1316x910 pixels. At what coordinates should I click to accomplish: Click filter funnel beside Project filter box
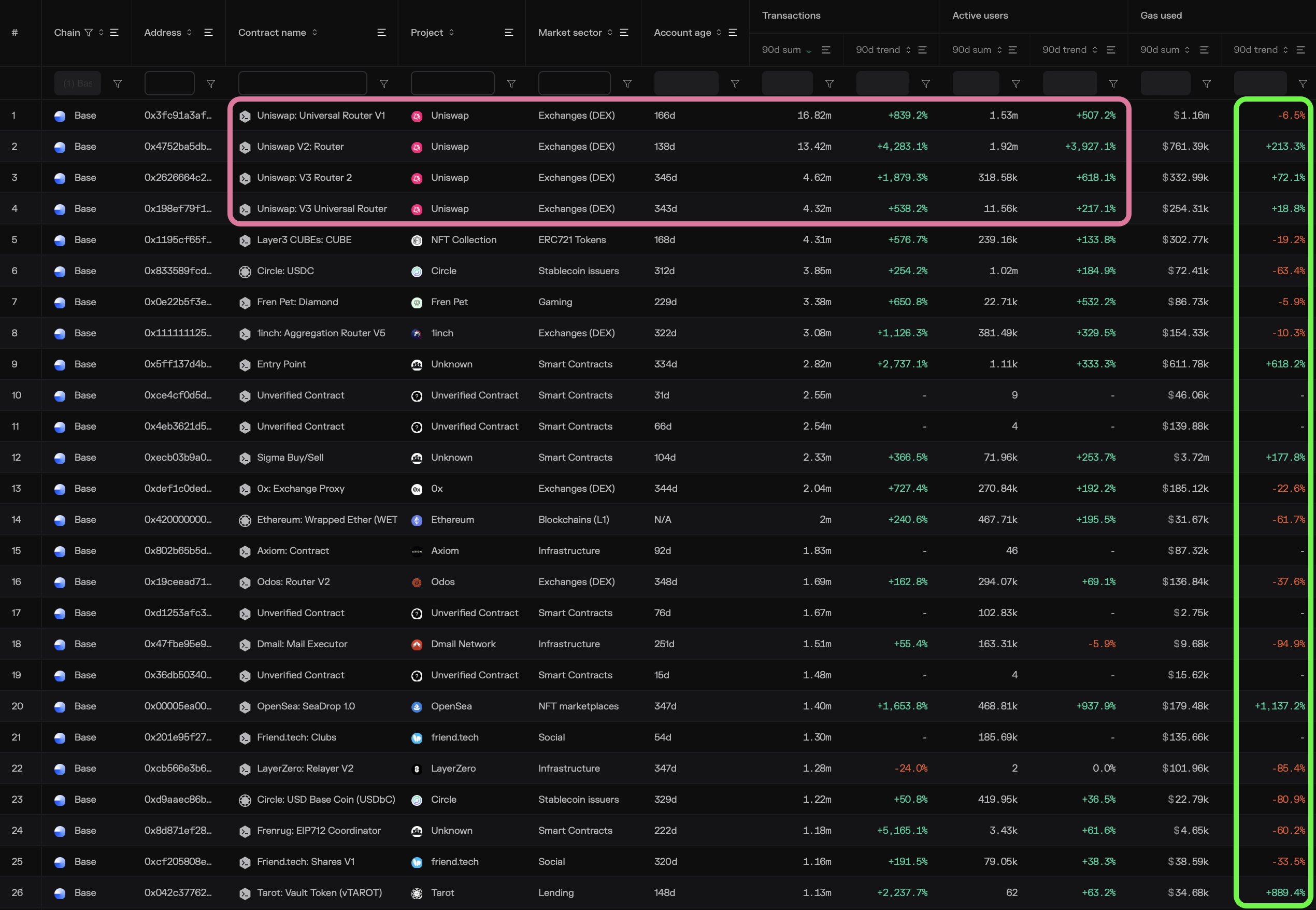tap(511, 84)
